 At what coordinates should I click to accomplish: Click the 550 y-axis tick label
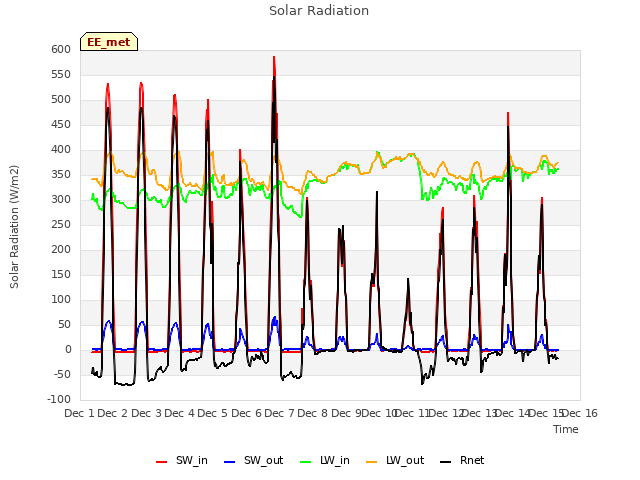point(61,74)
